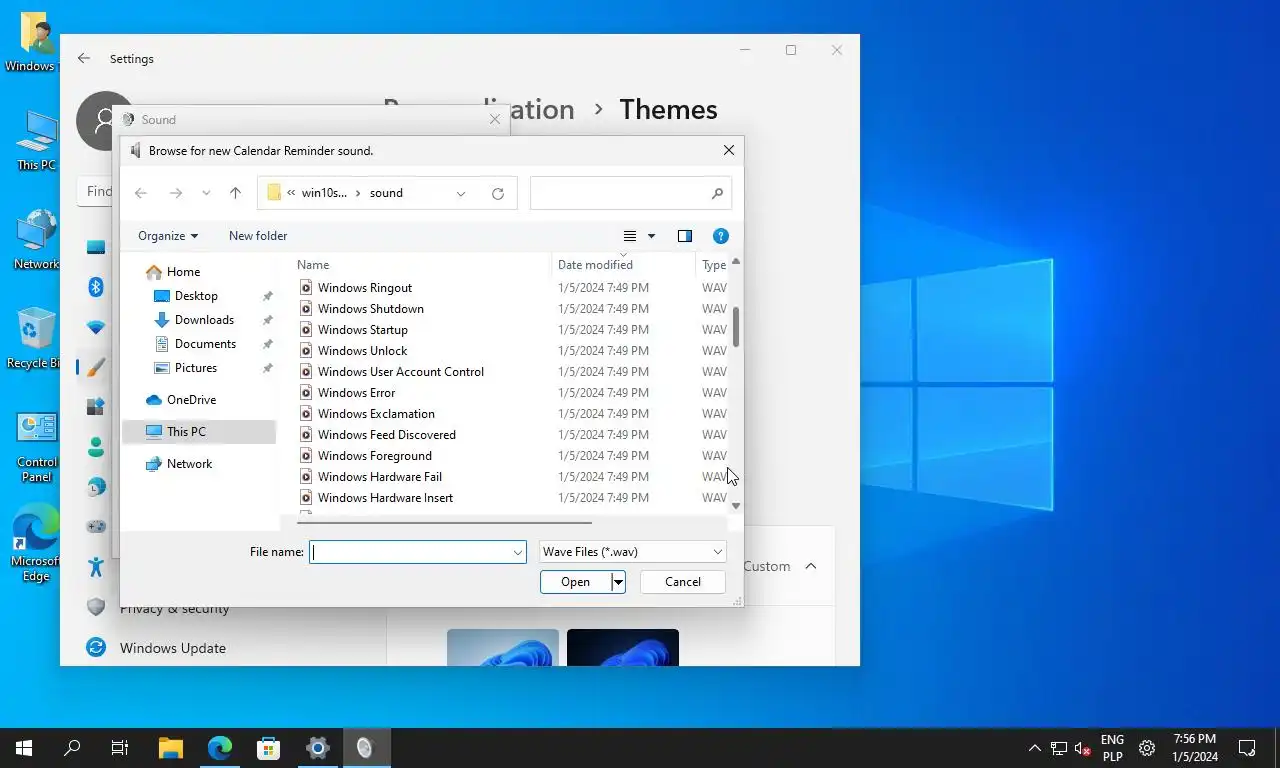Viewport: 1280px width, 768px height.
Task: Select Downloads in the navigation pane
Action: point(204,320)
